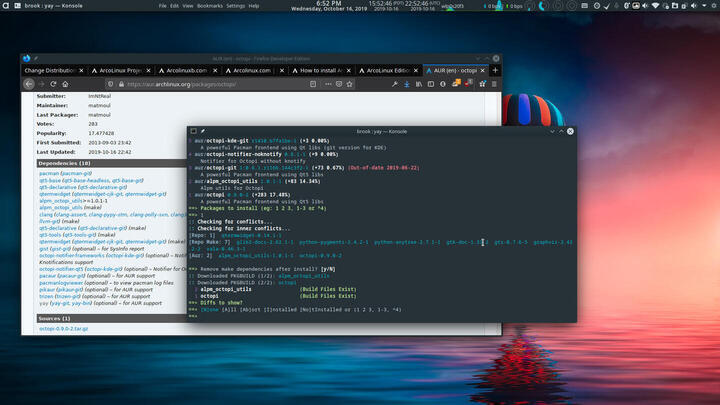The image size is (720, 405).
Task: Expand hidden system tray icons arrow
Action: pos(704,6)
